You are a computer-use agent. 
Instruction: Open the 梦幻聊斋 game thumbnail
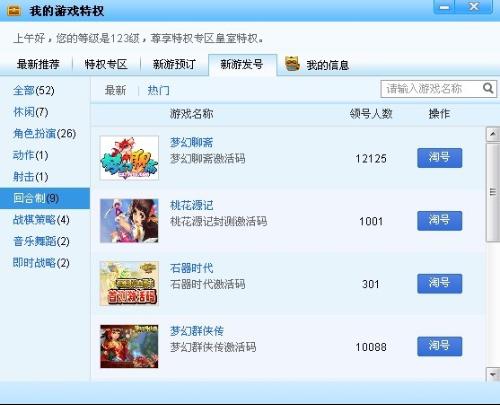click(129, 158)
